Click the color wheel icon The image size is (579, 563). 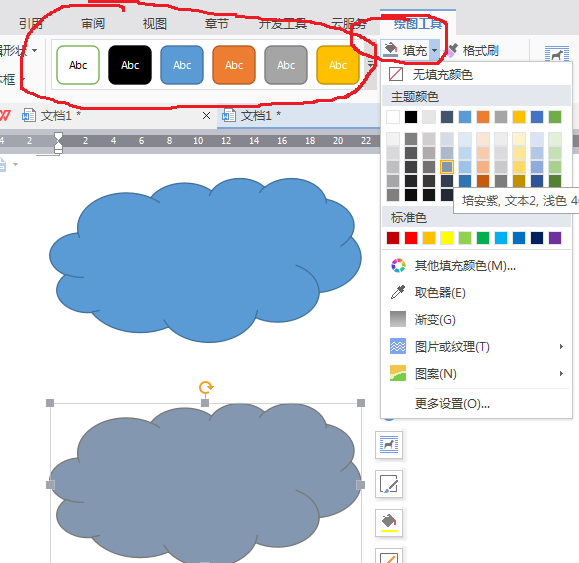pos(398,265)
